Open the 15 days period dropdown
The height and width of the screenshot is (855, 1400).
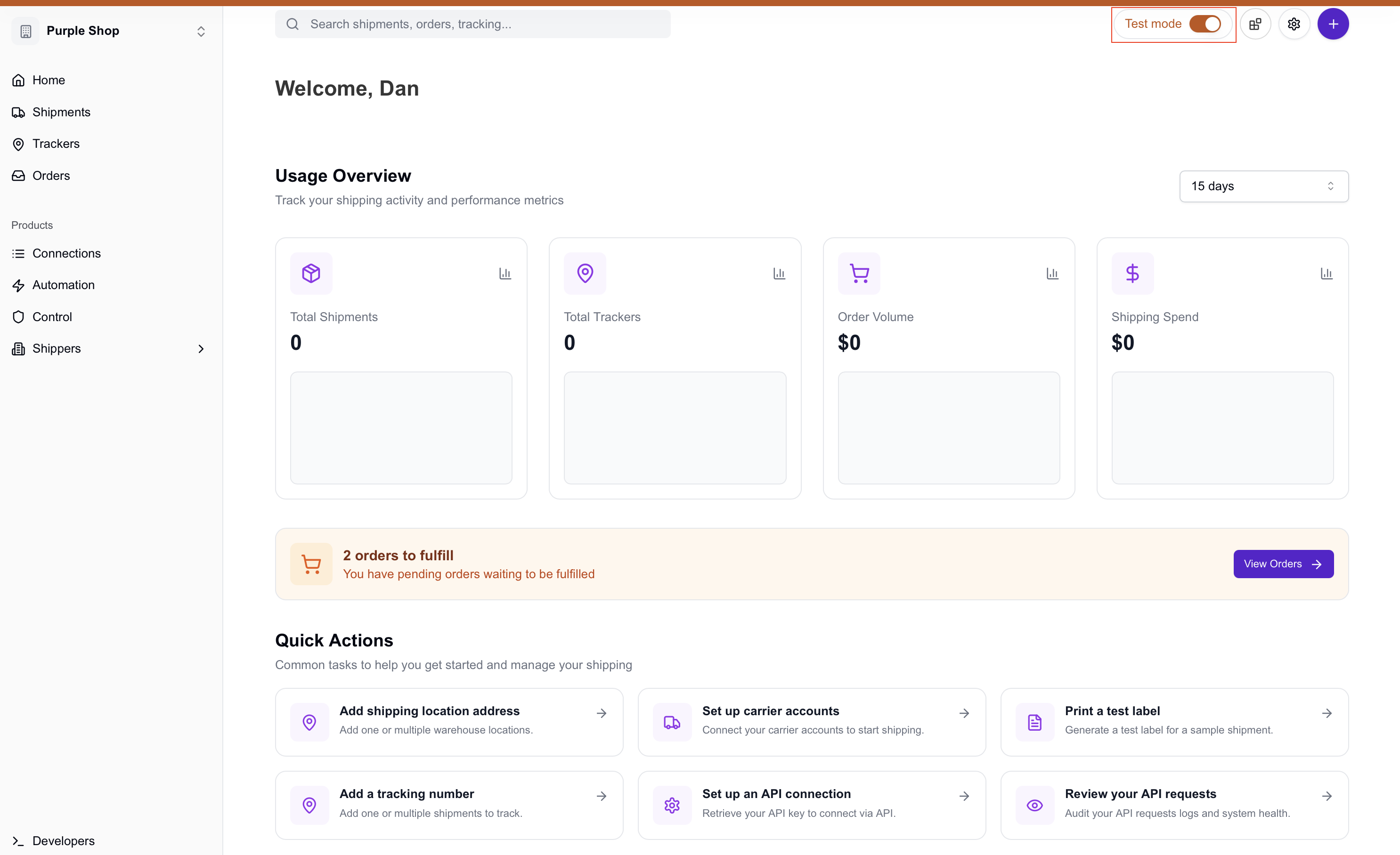point(1264,186)
